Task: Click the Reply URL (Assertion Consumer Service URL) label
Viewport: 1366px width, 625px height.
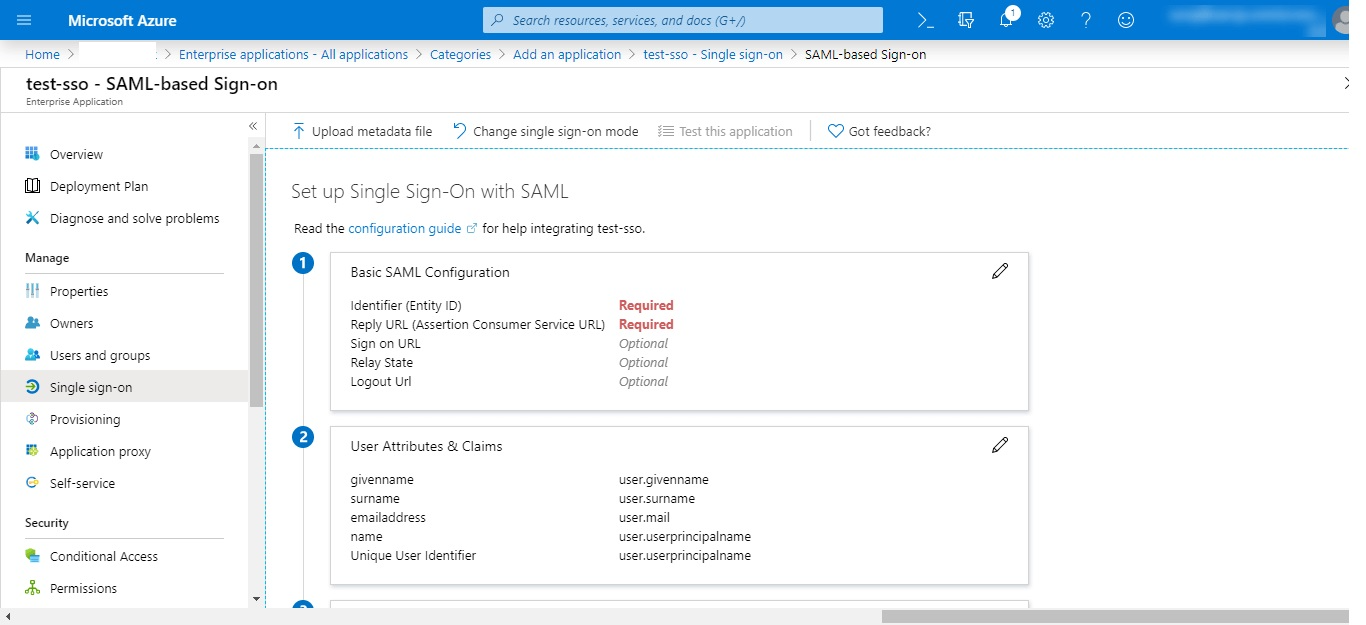Action: click(x=478, y=324)
